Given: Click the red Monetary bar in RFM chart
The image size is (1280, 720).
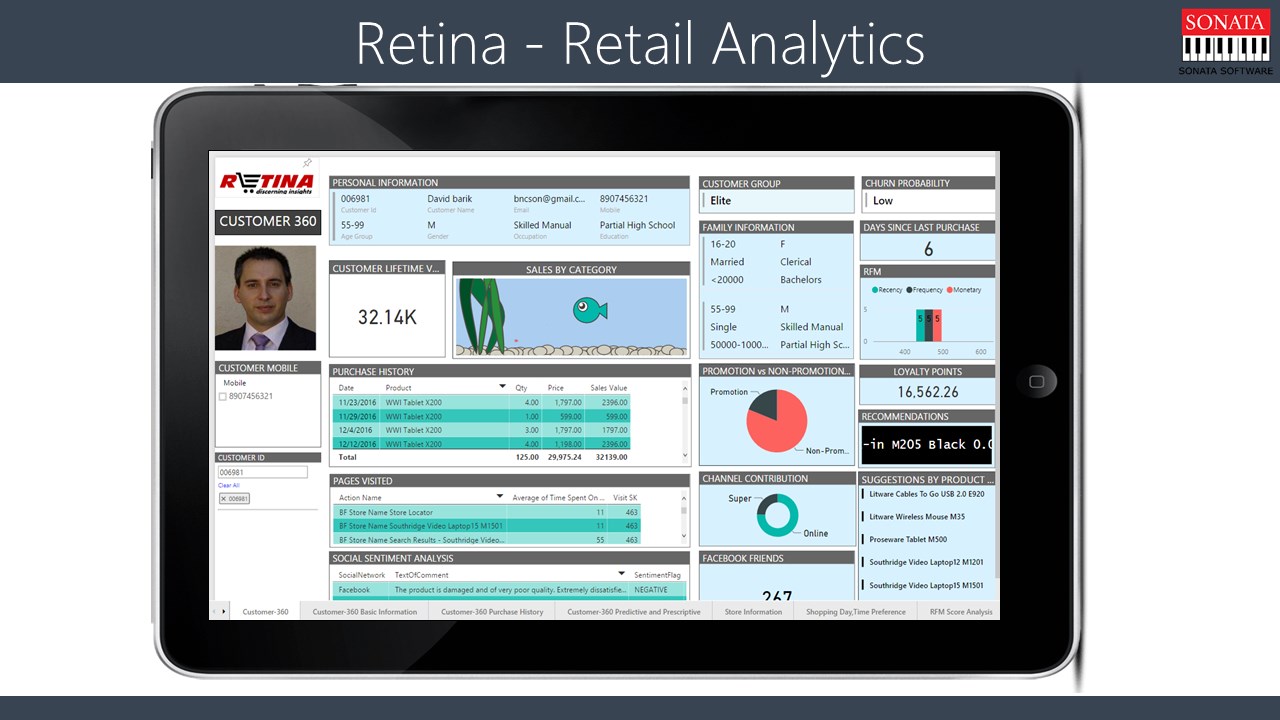Looking at the screenshot, I should tap(938, 325).
